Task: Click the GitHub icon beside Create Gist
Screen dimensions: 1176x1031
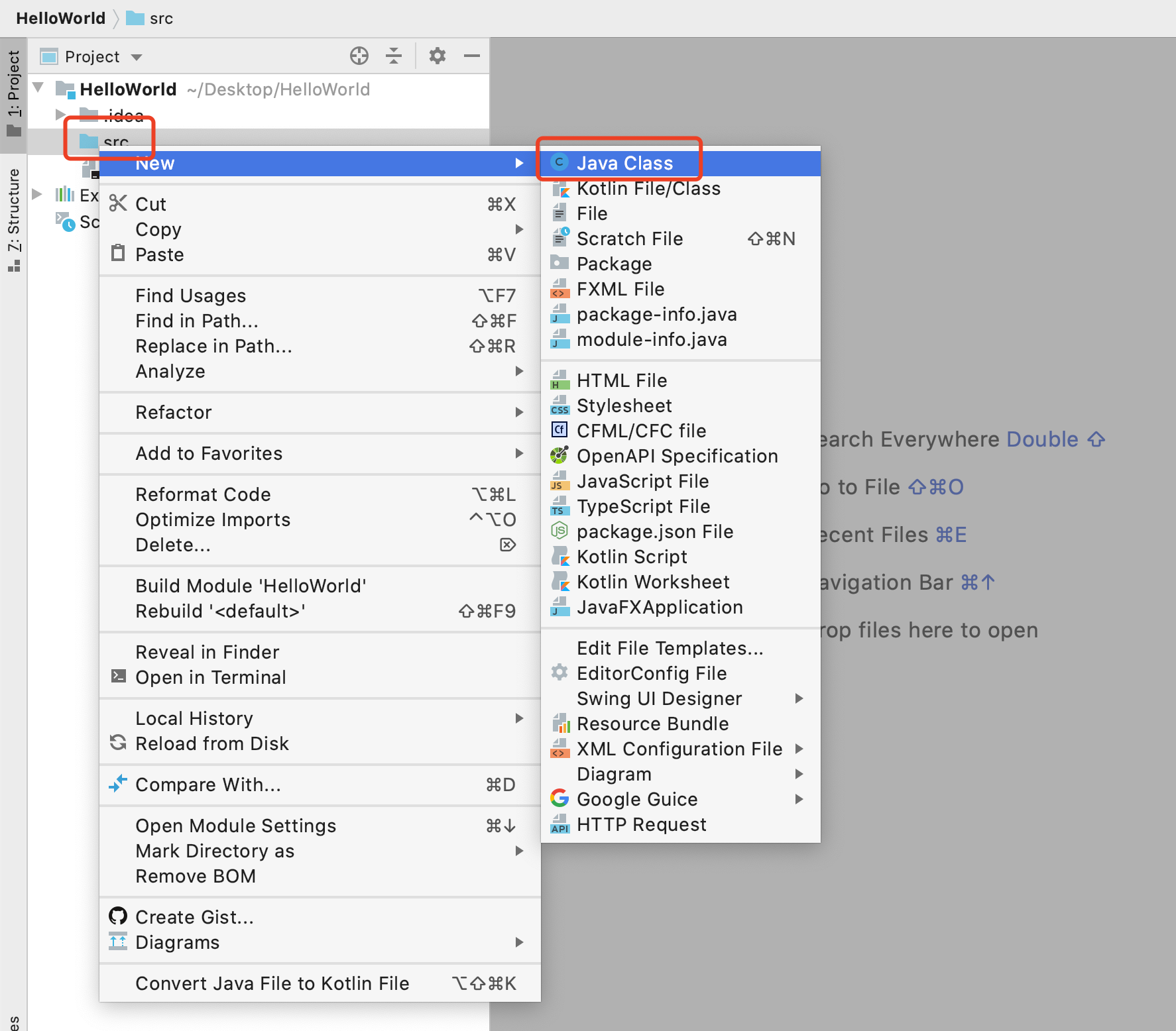Action: (x=118, y=916)
